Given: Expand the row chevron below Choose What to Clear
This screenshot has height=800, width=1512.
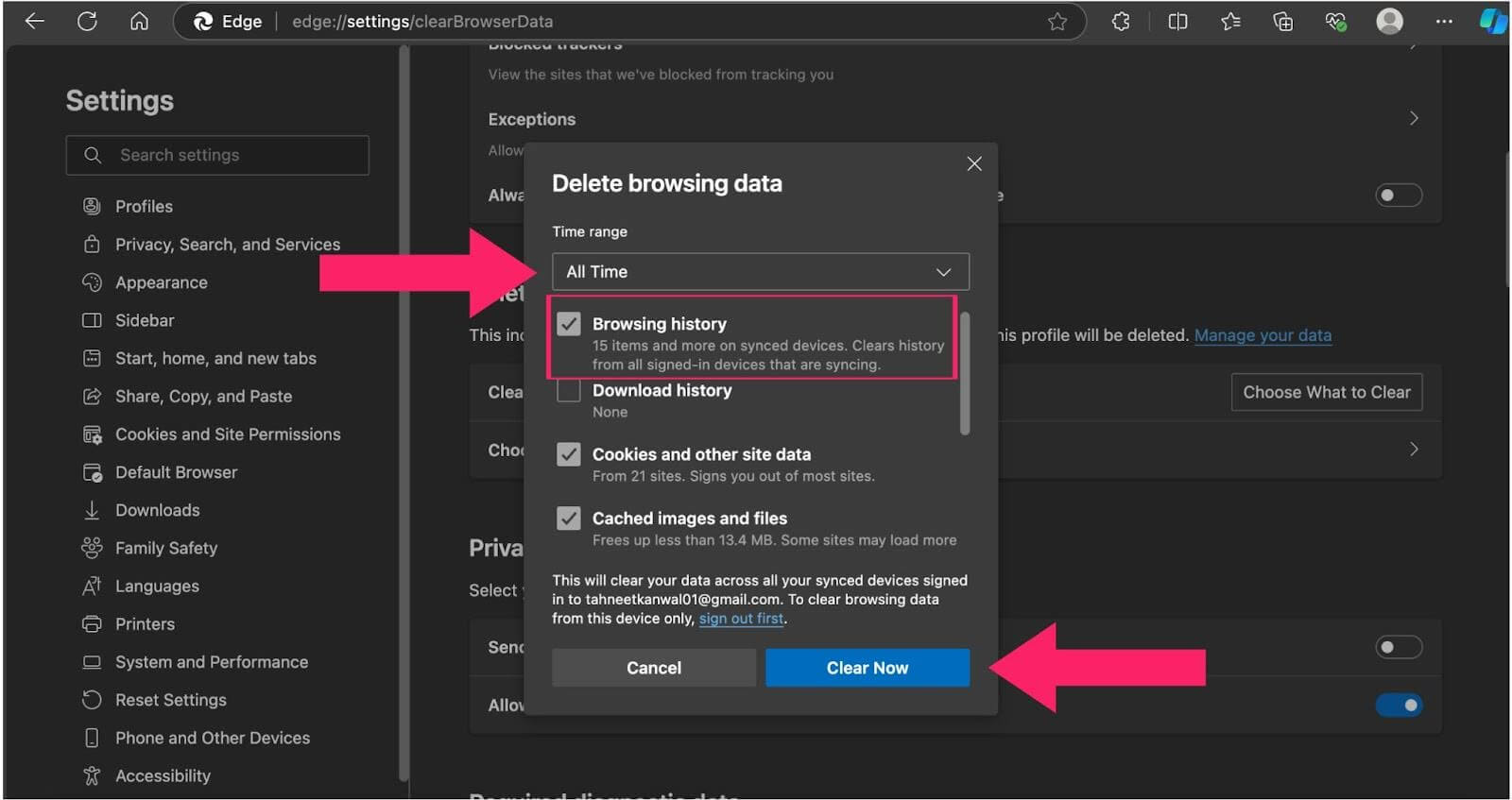Looking at the screenshot, I should 1414,449.
